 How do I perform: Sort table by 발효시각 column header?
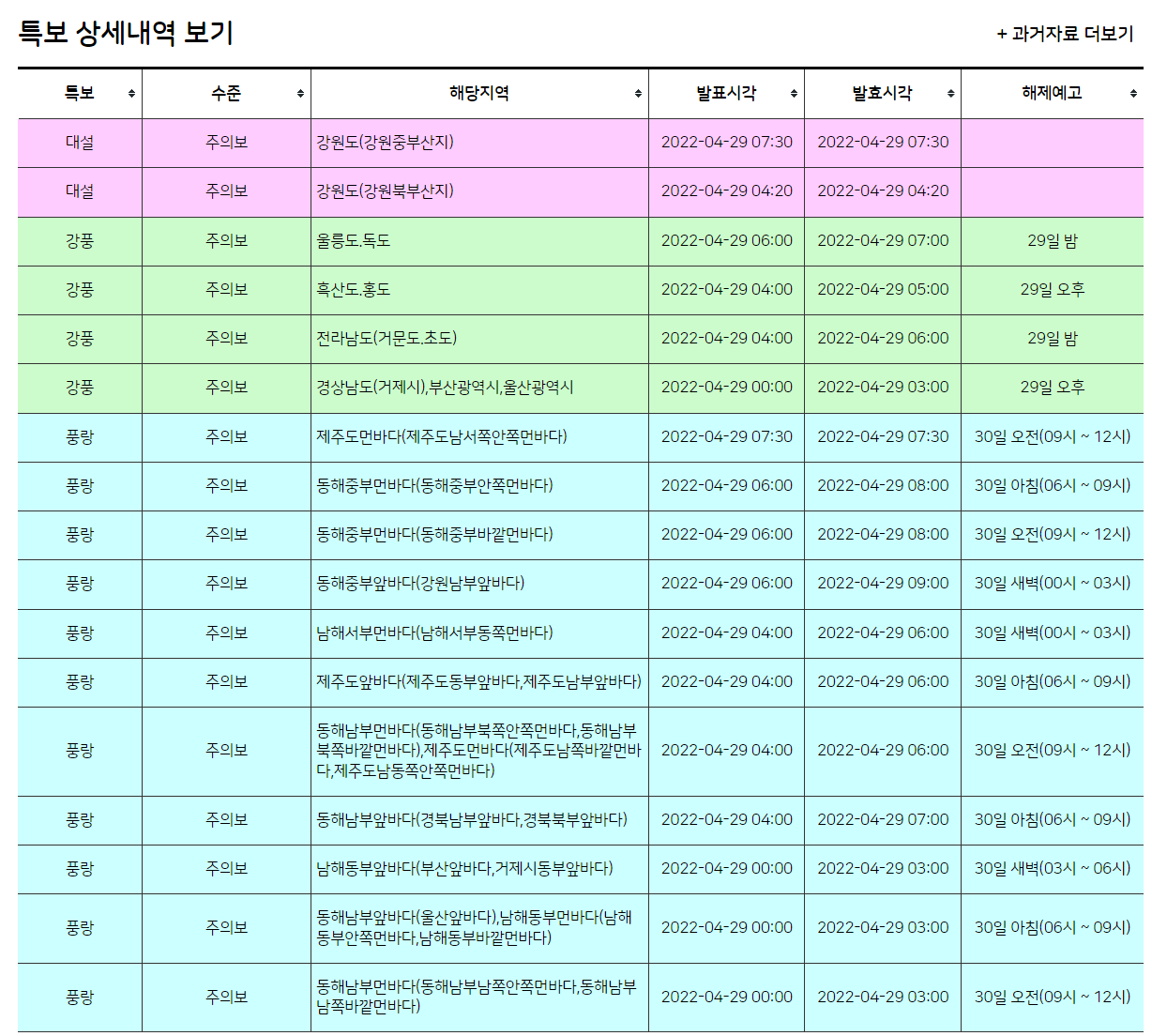click(x=883, y=93)
